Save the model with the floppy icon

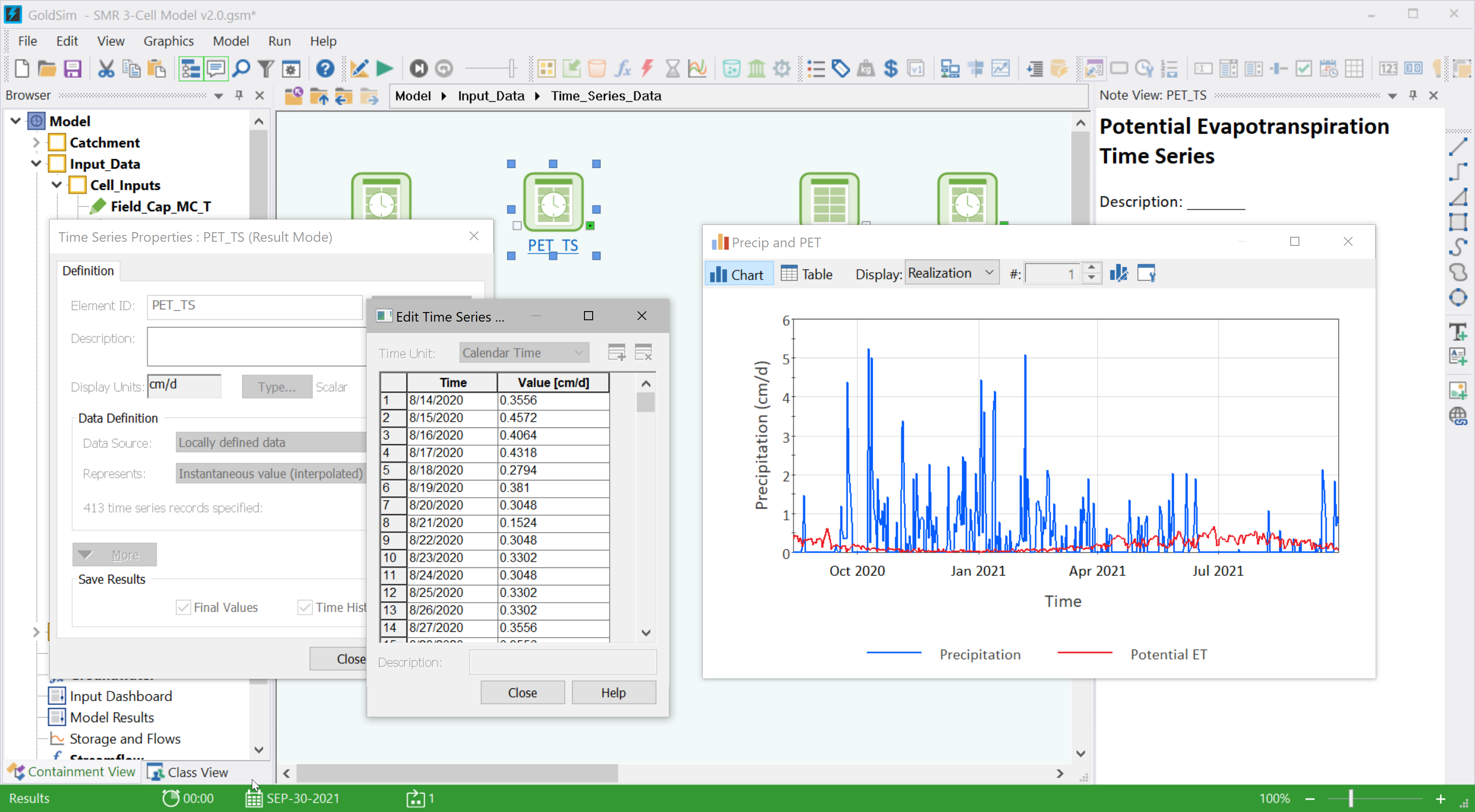click(x=72, y=69)
